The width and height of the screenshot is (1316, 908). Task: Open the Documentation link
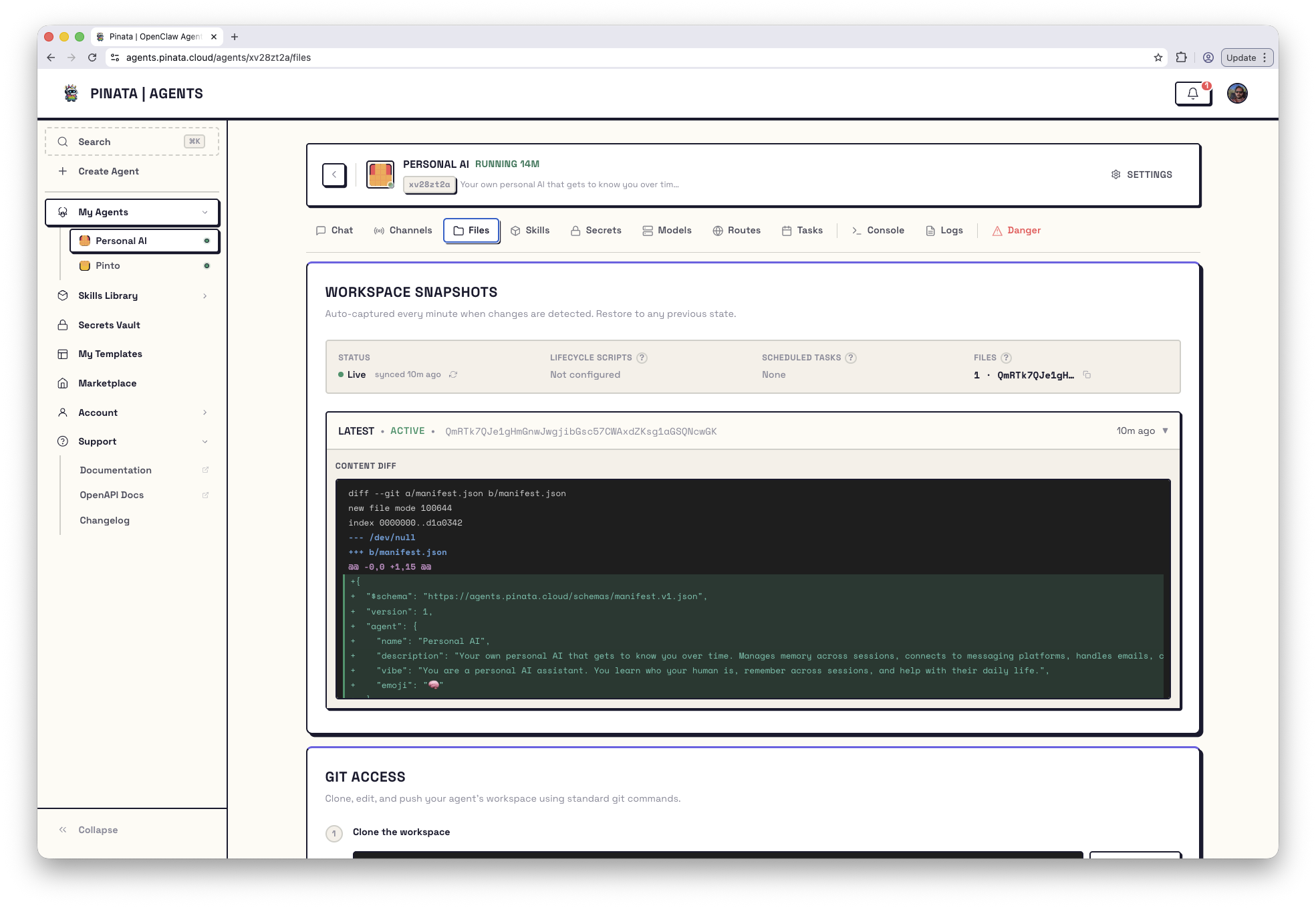coord(116,471)
